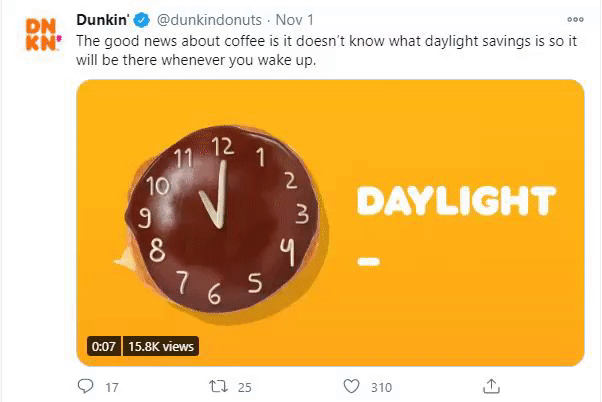
Task: Click the retweet count 25
Action: [244, 387]
